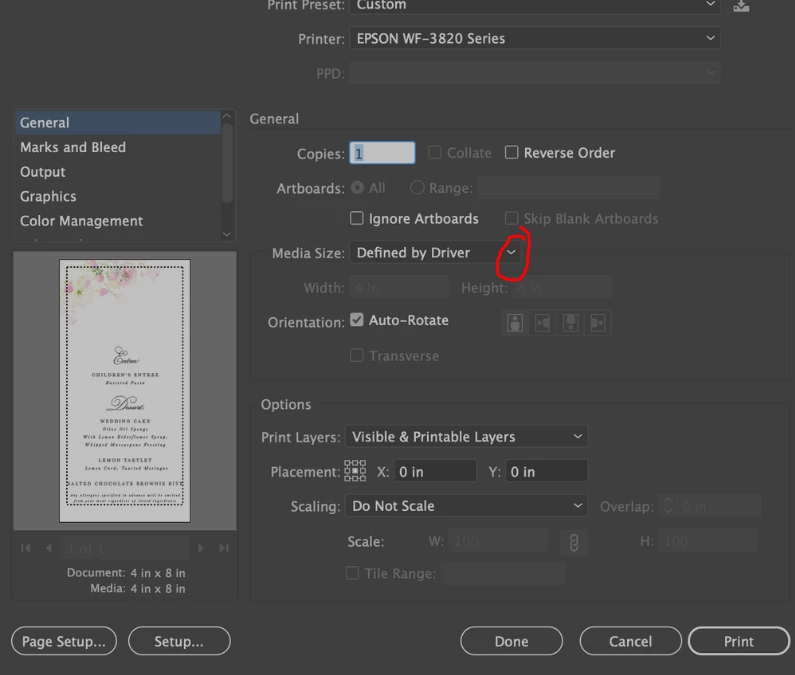Click the artboard page number field
This screenshot has width=795, height=675.
coord(125,548)
